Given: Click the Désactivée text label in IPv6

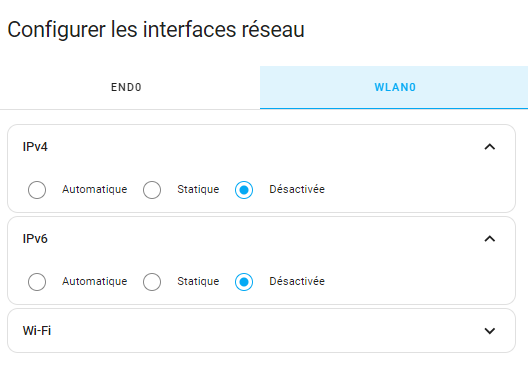Looking at the screenshot, I should tap(297, 281).
